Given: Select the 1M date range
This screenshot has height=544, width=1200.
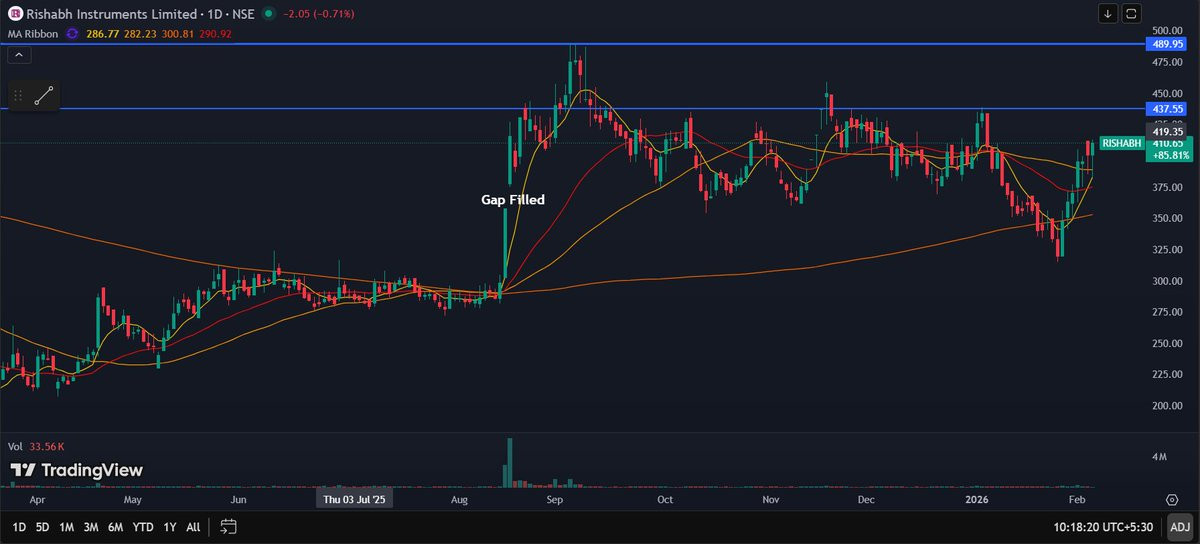Looking at the screenshot, I should [x=67, y=526].
